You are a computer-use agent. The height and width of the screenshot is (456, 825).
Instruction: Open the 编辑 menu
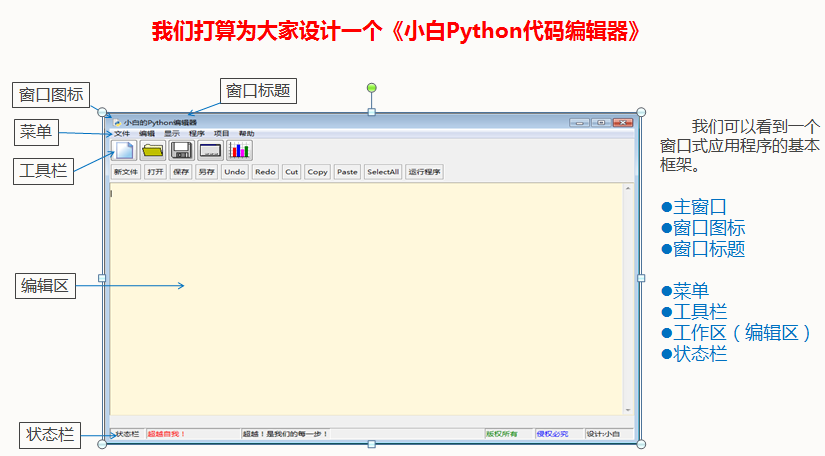pos(147,134)
